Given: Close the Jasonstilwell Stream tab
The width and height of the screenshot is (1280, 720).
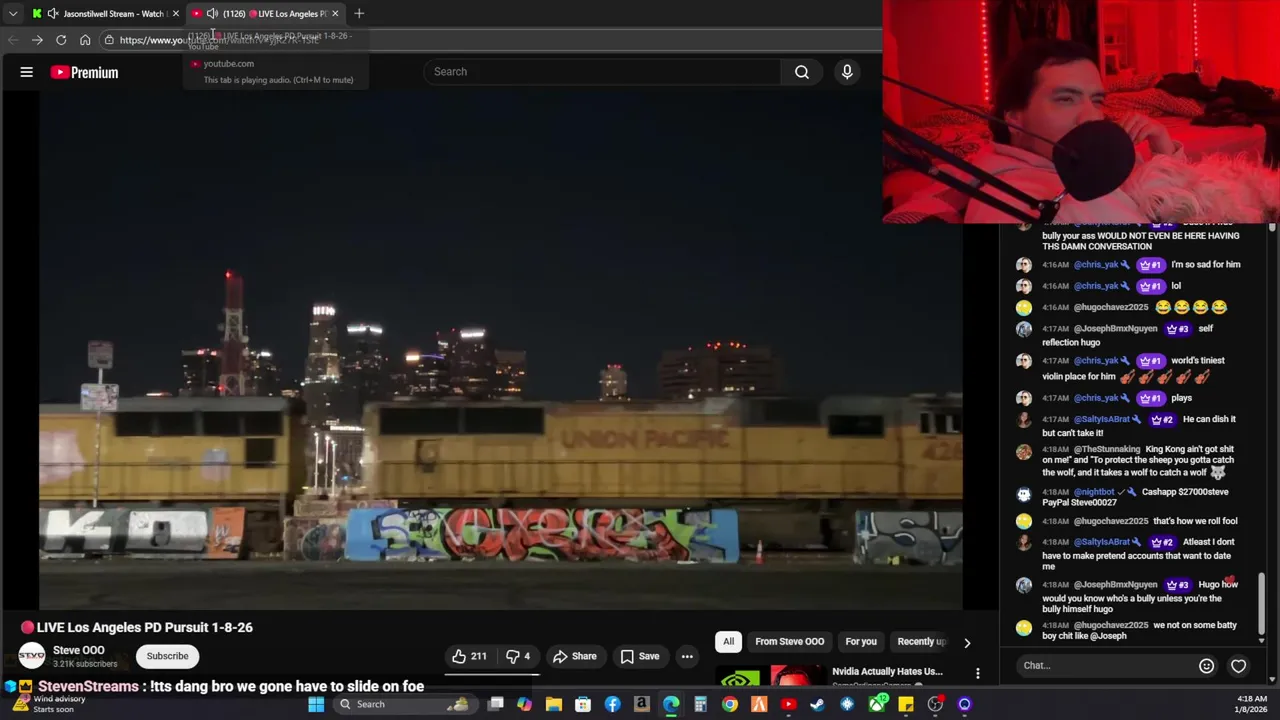Looking at the screenshot, I should (x=175, y=13).
